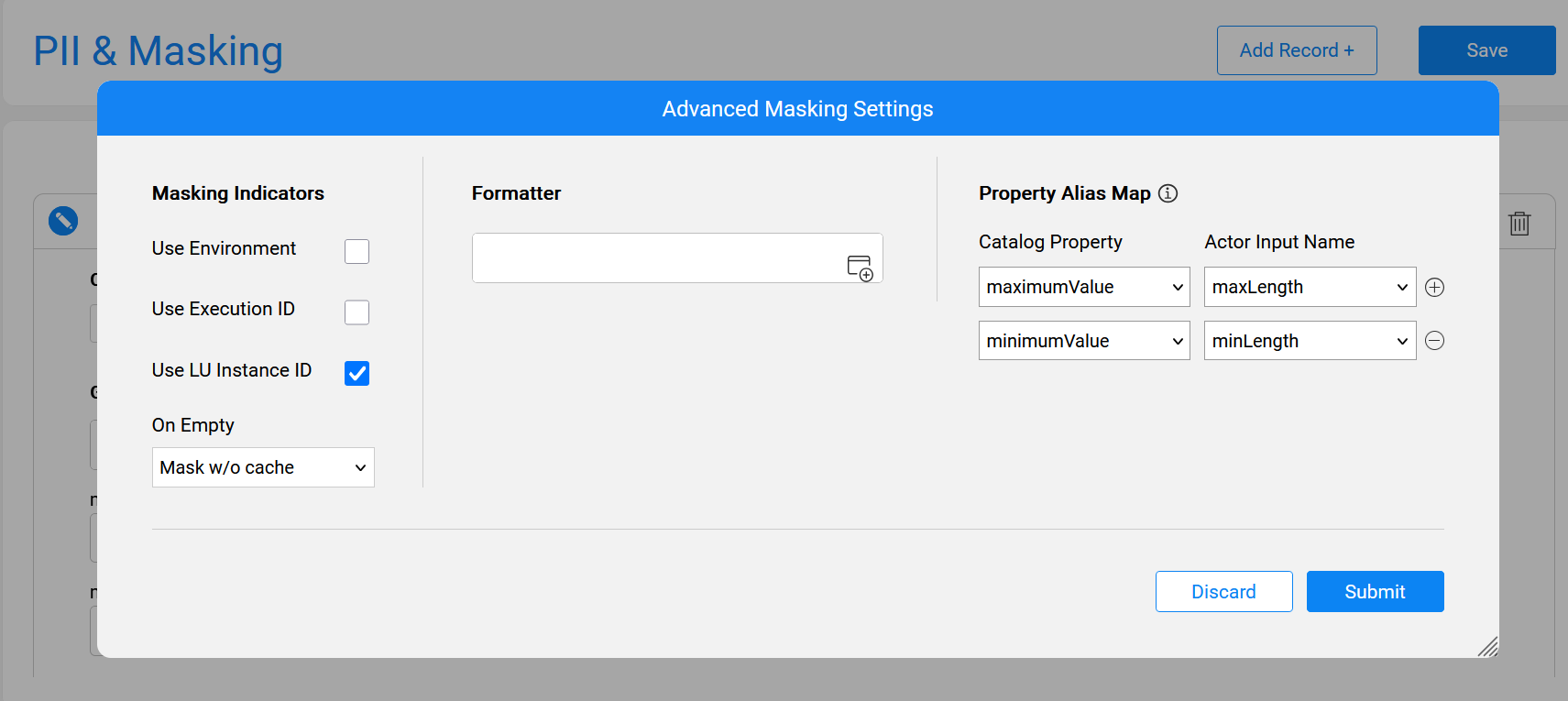Open the Formatter picker icon
The height and width of the screenshot is (701, 1568).
[x=860, y=268]
